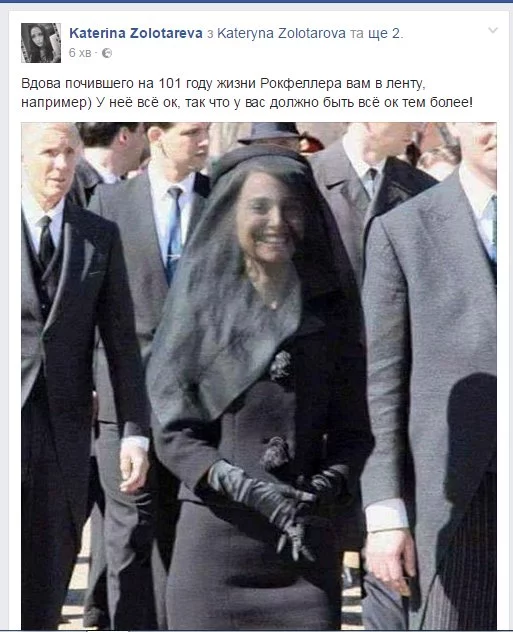The height and width of the screenshot is (632, 513).
Task: Click the dark hat at photo top
Action: point(269,133)
